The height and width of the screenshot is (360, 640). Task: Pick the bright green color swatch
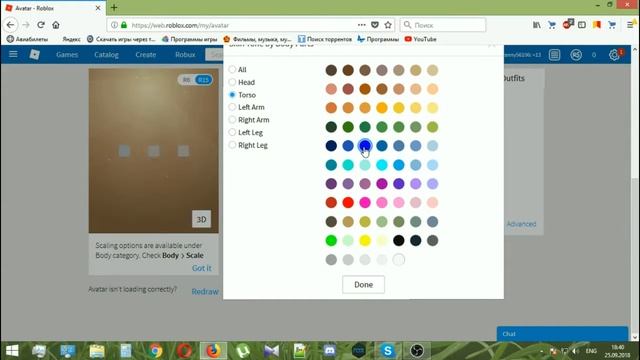[331, 240]
